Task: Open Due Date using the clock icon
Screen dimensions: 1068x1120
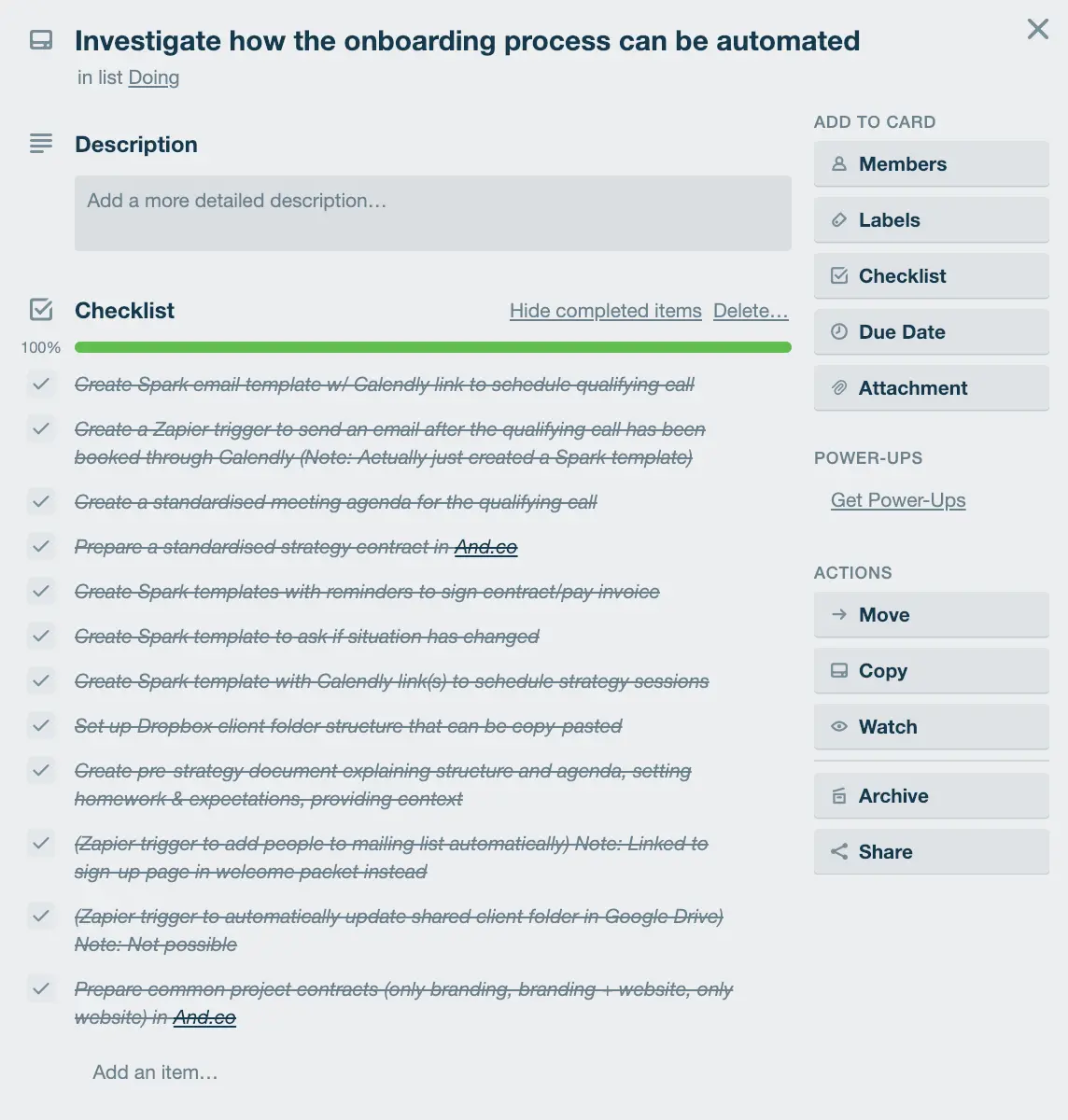Action: tap(839, 331)
